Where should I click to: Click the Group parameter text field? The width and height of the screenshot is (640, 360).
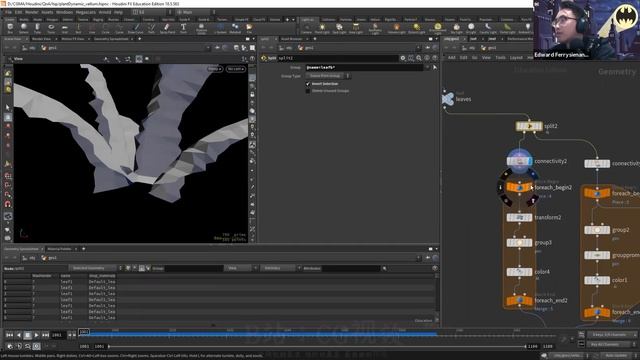(x=365, y=67)
